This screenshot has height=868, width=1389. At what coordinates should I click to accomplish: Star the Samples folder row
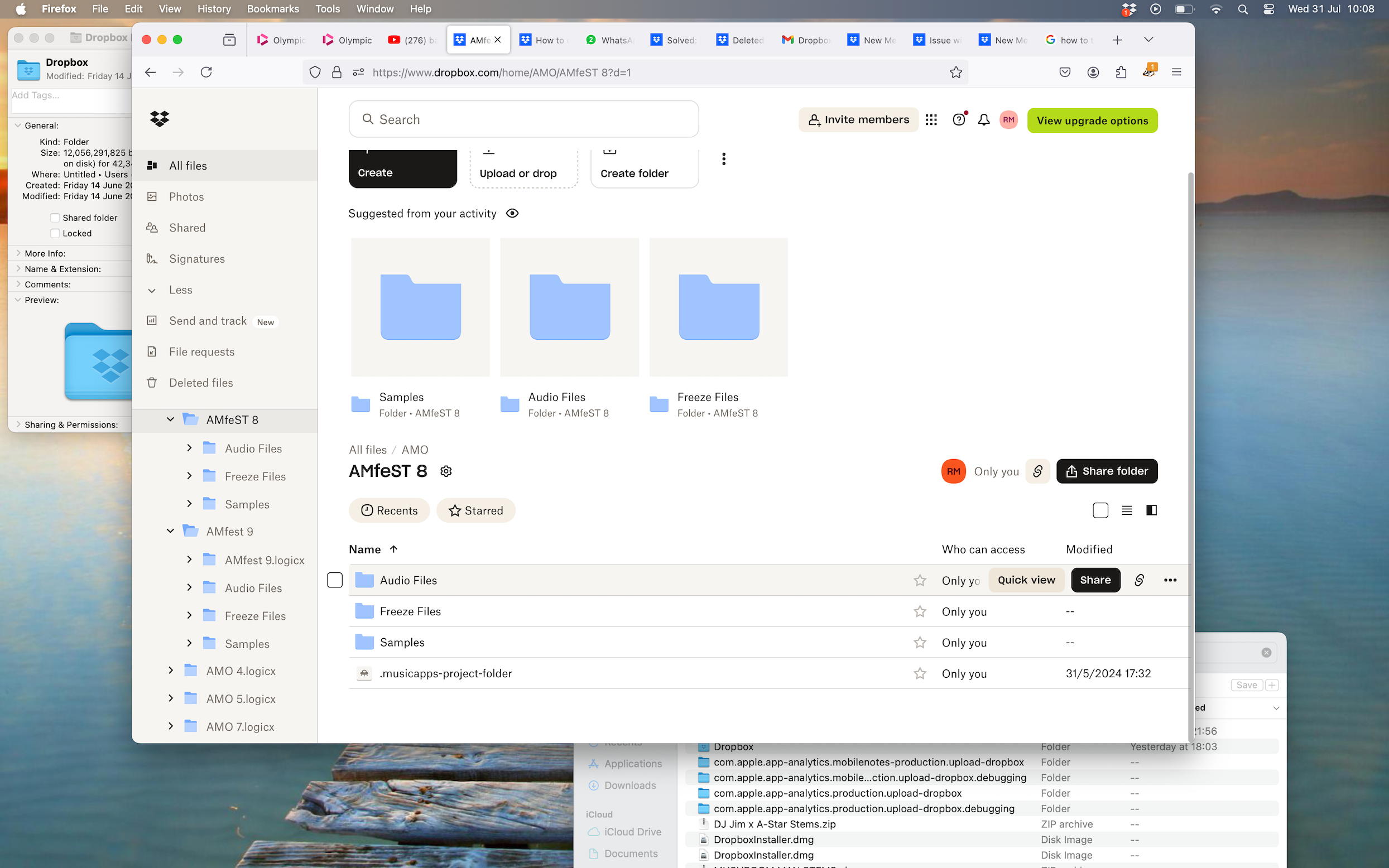point(920,643)
